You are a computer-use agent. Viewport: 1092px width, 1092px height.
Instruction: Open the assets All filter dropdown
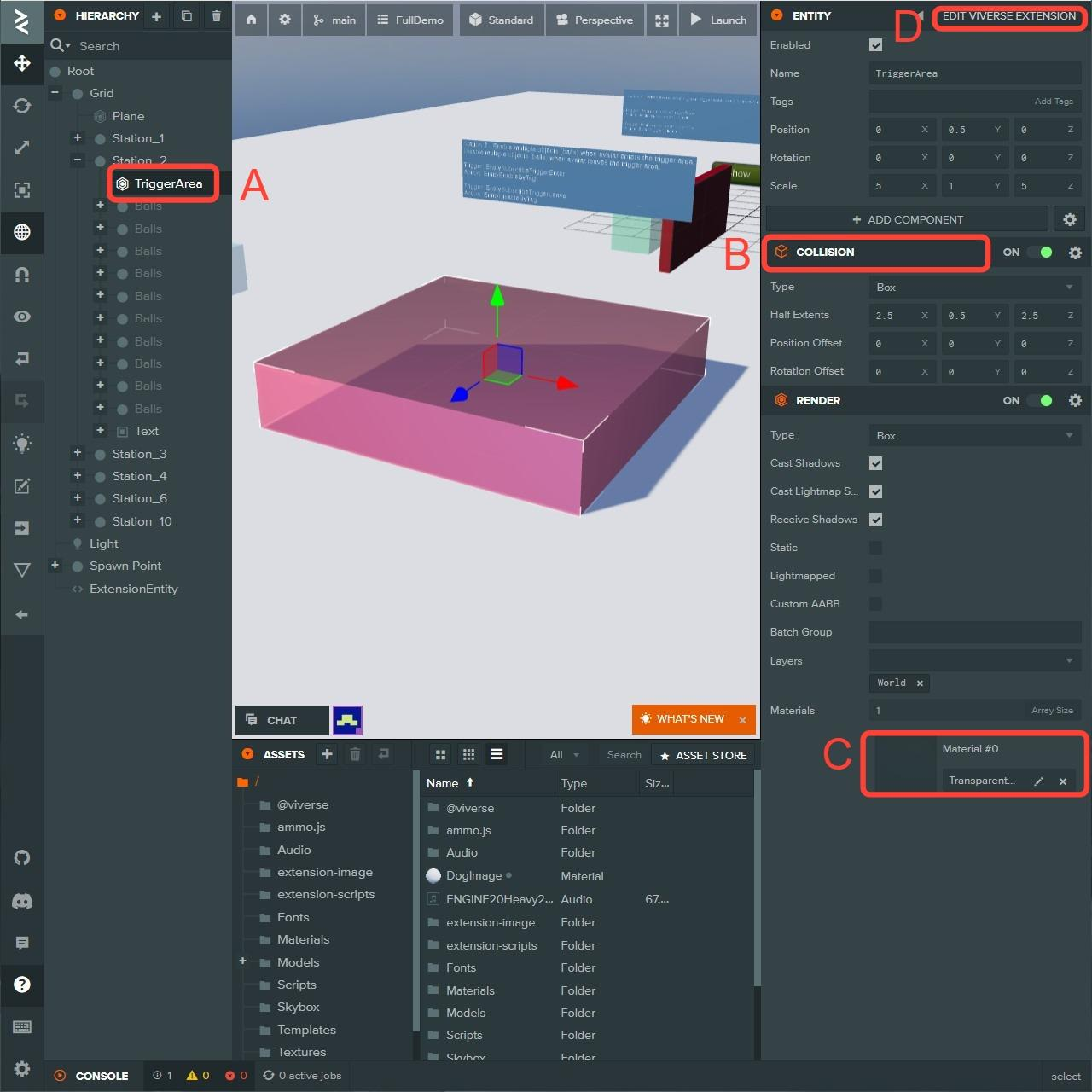(564, 755)
